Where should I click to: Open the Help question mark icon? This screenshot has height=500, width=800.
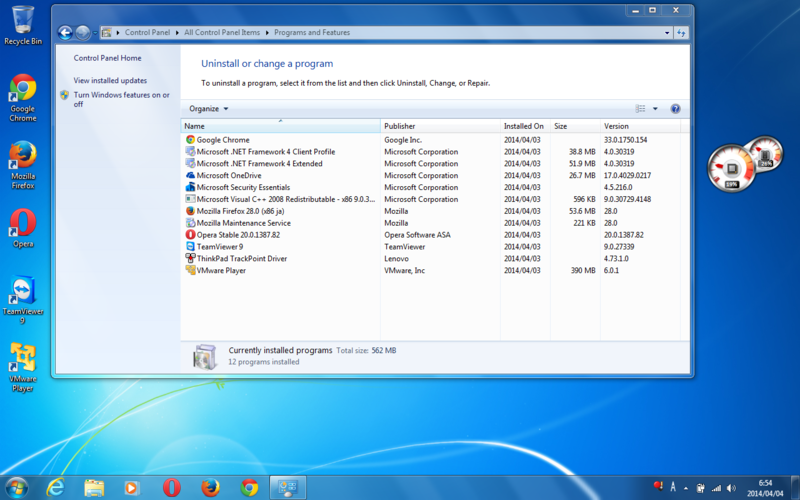click(675, 109)
